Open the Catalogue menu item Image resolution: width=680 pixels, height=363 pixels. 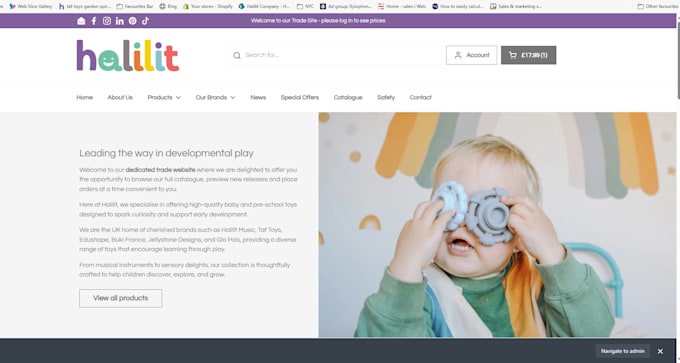(348, 98)
